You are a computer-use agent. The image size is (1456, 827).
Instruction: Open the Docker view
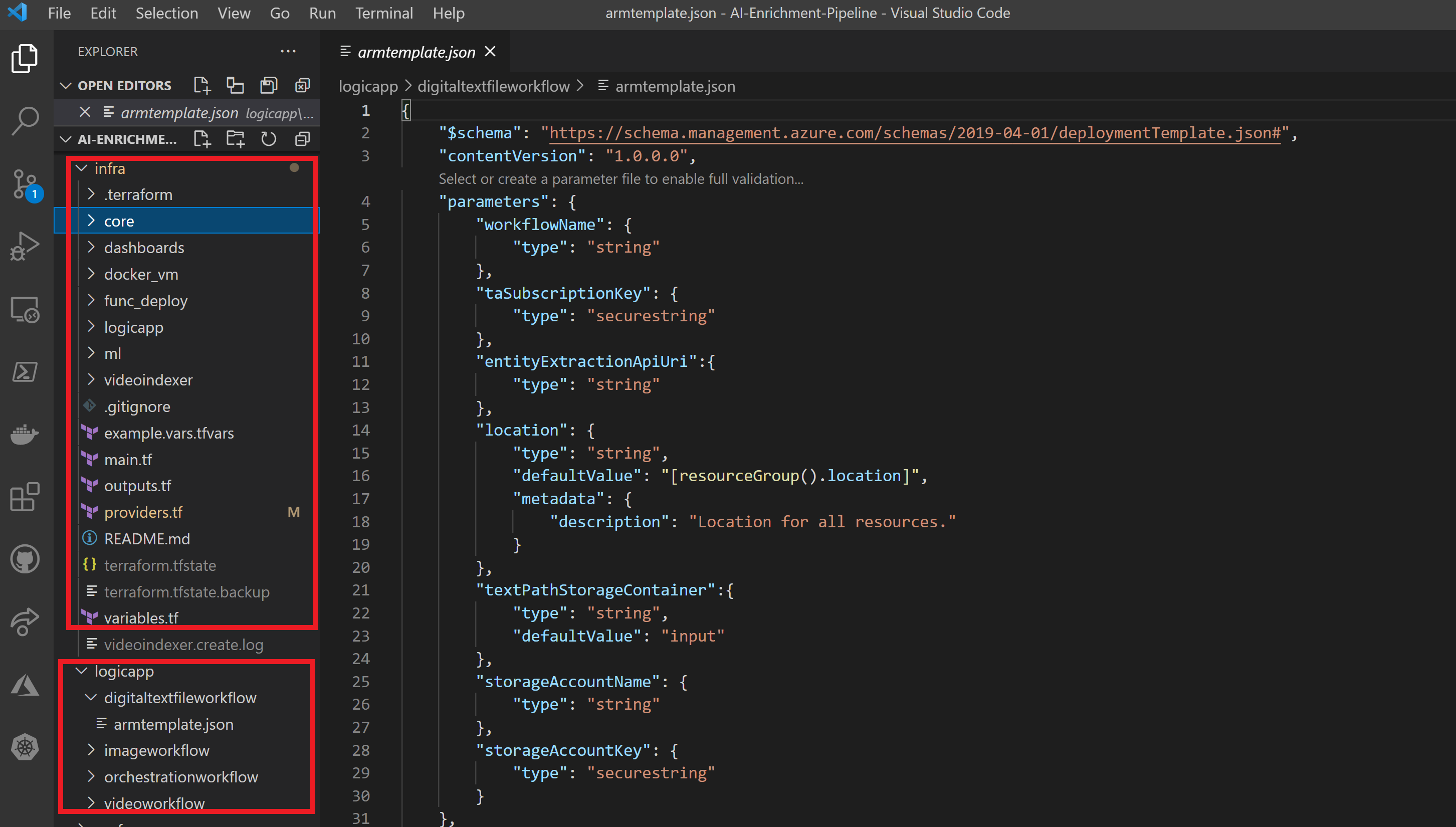click(x=25, y=435)
